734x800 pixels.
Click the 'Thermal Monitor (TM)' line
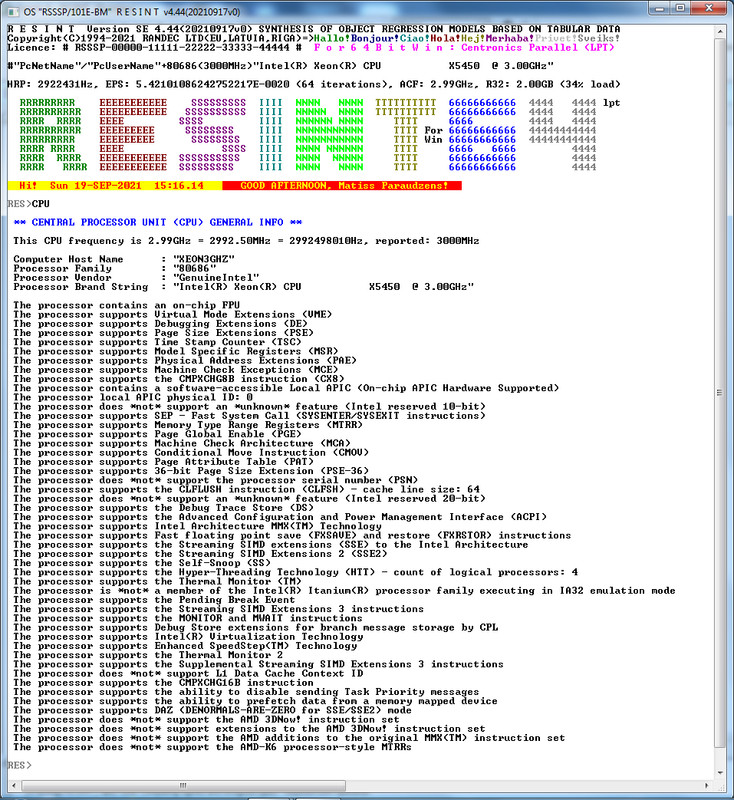tap(157, 581)
